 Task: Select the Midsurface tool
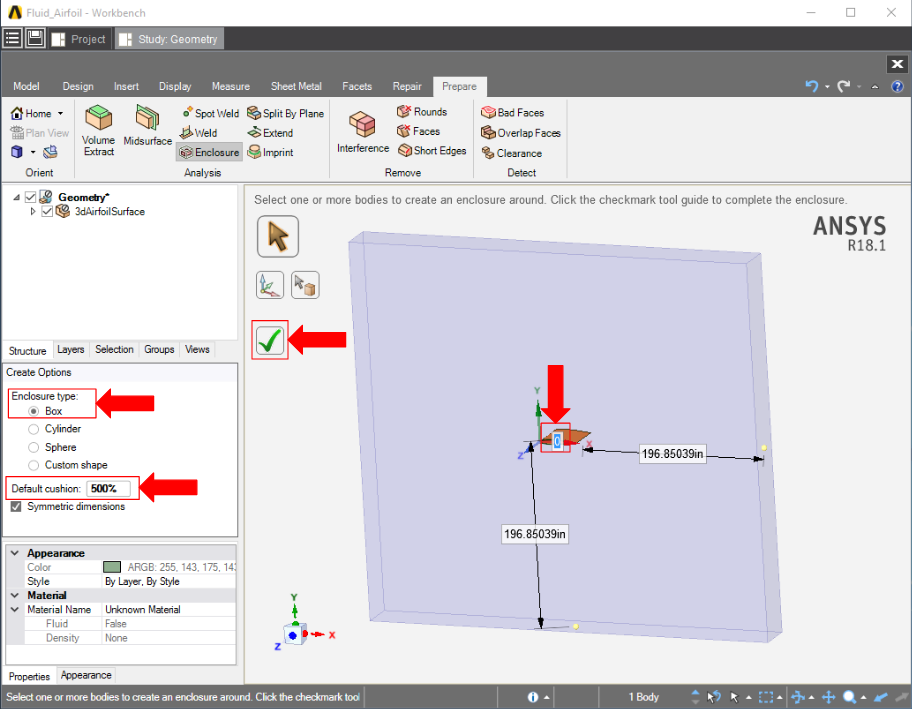(x=147, y=126)
